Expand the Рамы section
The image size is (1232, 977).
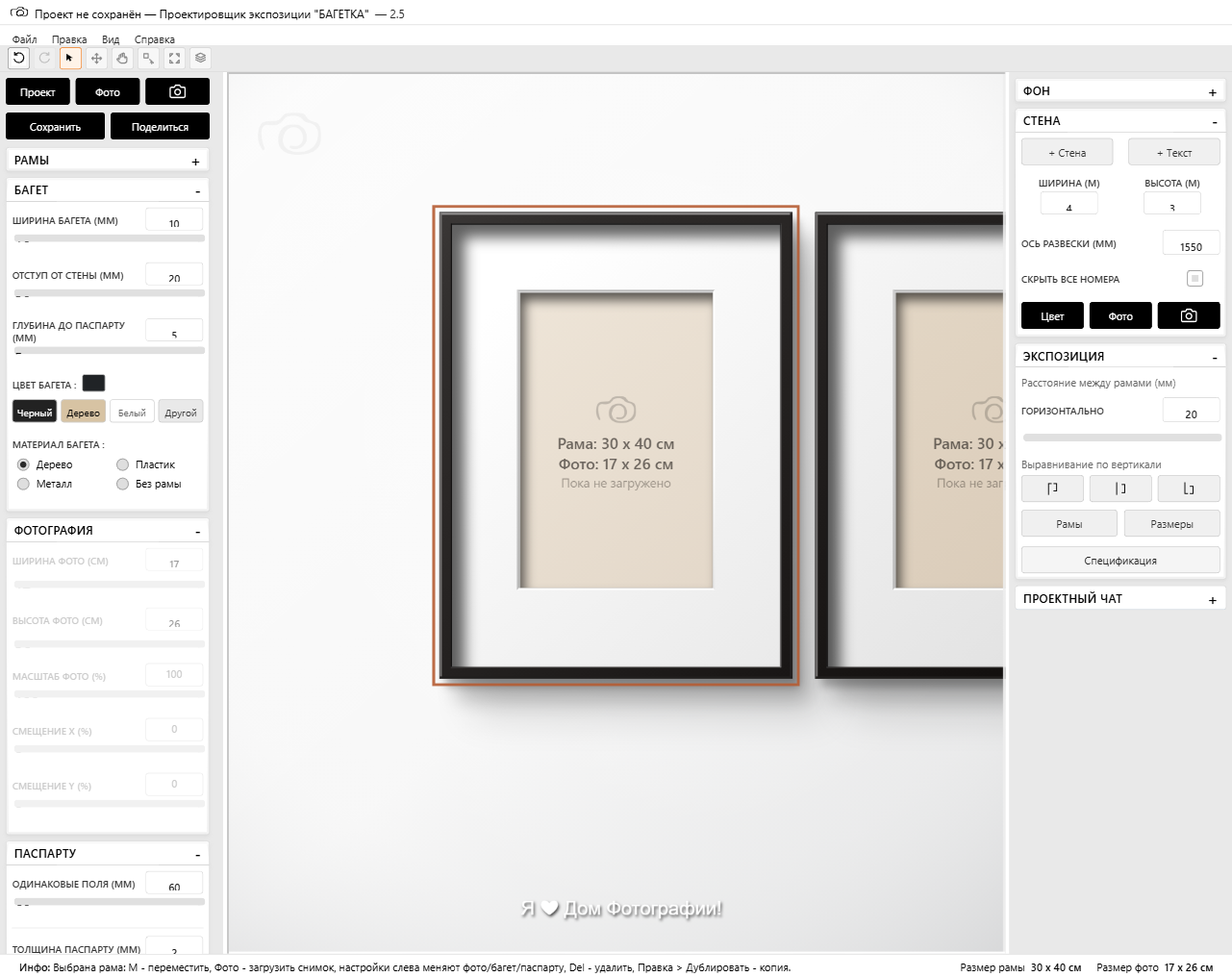coord(195,162)
